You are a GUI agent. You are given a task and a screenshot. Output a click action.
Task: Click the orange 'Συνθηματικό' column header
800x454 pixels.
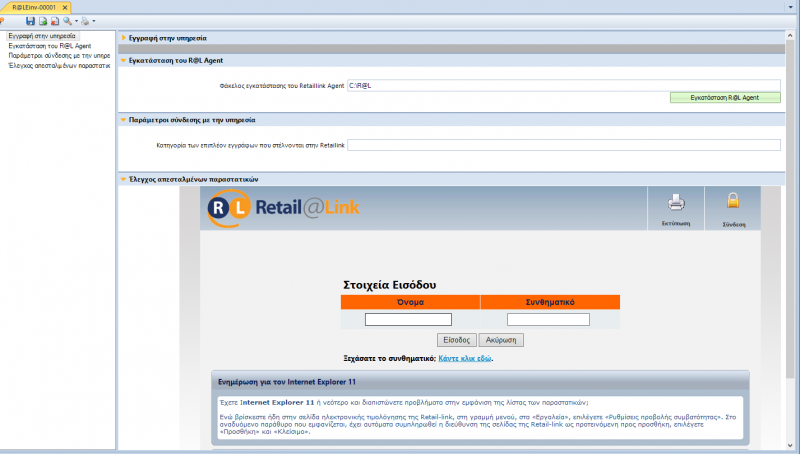(550, 302)
